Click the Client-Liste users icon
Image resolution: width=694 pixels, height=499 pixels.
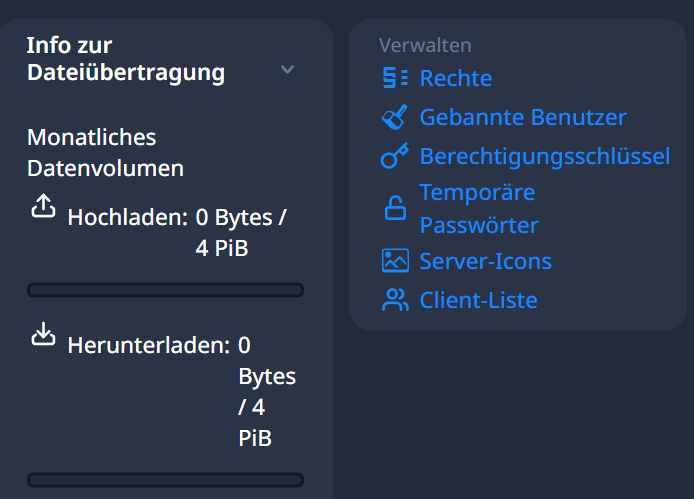(x=395, y=300)
